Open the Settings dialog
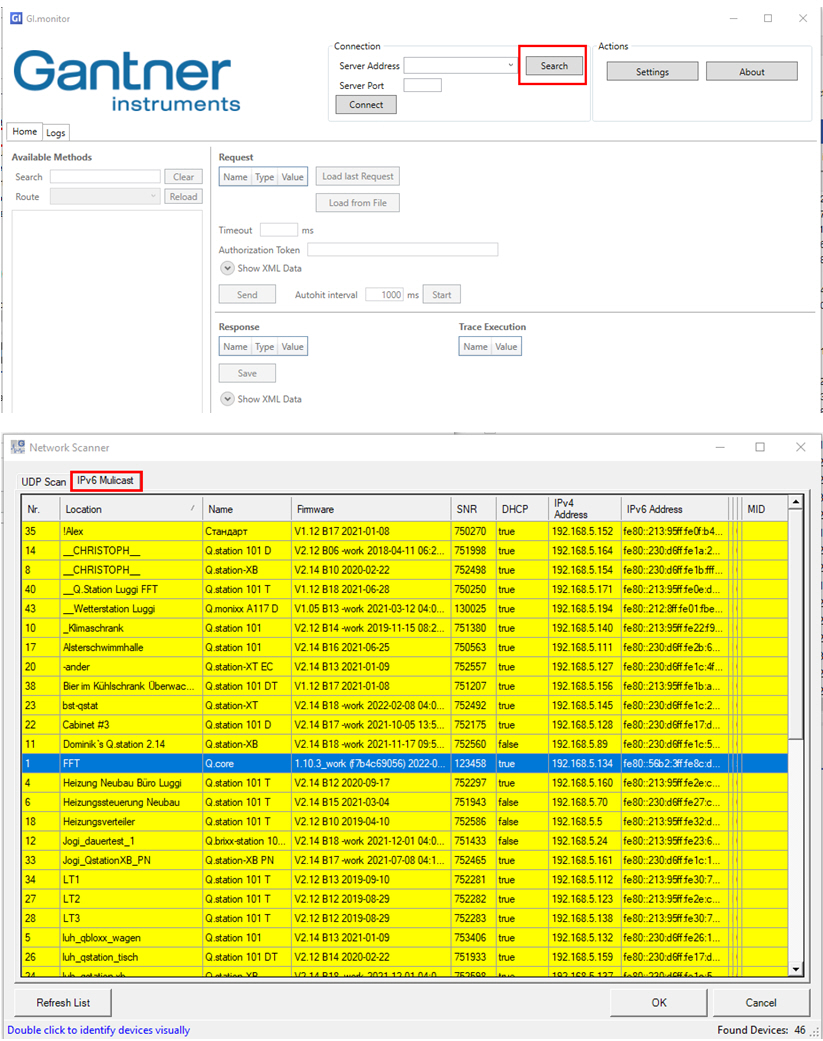The width and height of the screenshot is (823, 1041). (652, 72)
